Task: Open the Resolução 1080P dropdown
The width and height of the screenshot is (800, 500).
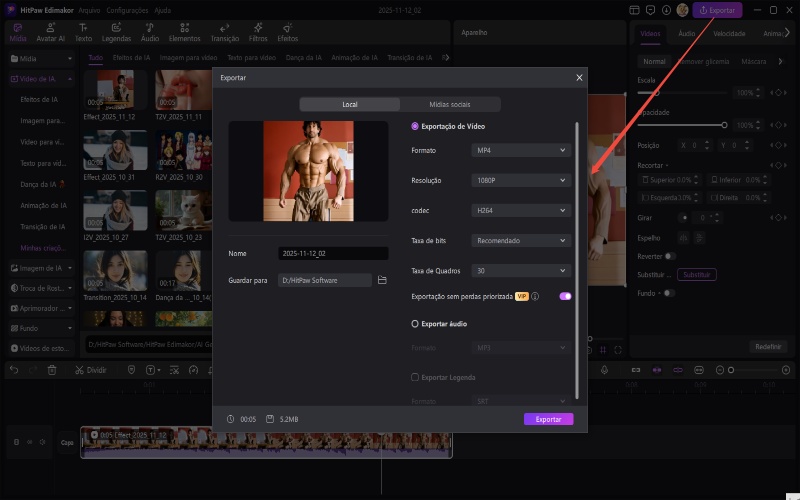Action: (x=520, y=180)
